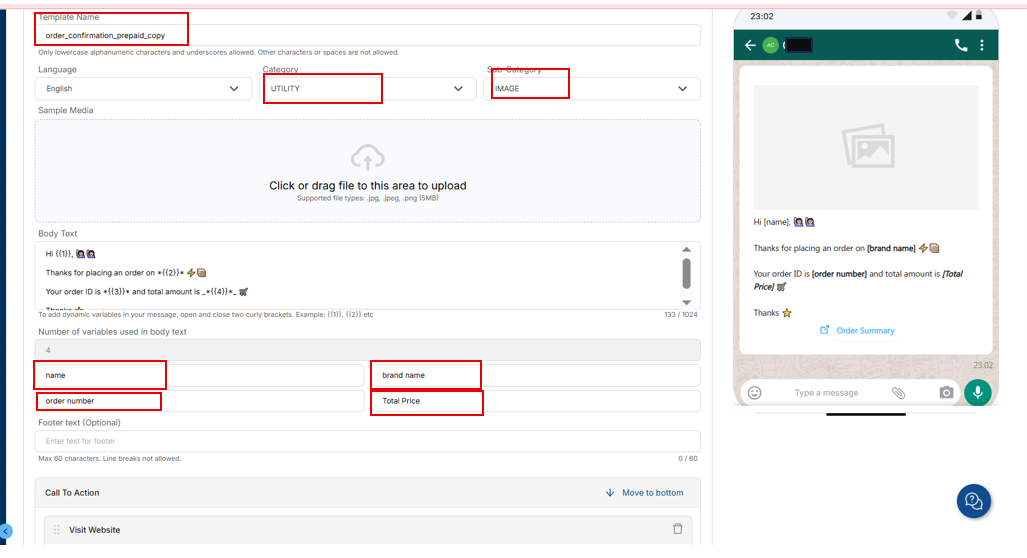Tap the phone call icon in preview header

coord(961,45)
